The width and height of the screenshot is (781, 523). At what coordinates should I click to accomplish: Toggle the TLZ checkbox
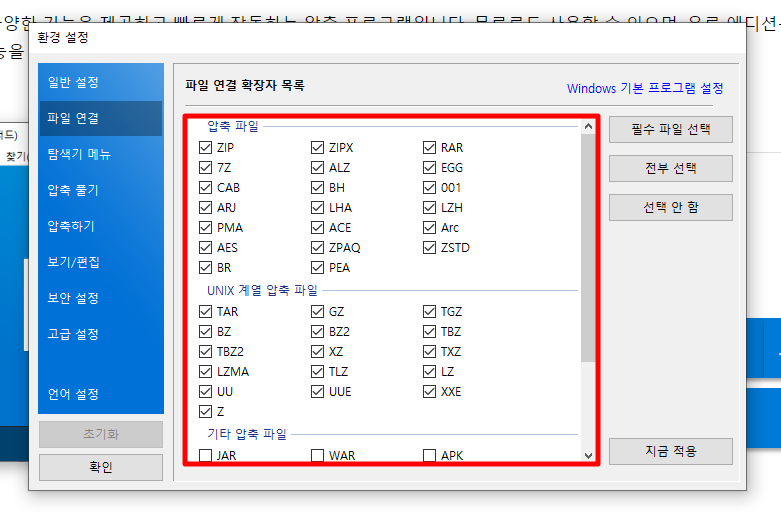click(317, 372)
